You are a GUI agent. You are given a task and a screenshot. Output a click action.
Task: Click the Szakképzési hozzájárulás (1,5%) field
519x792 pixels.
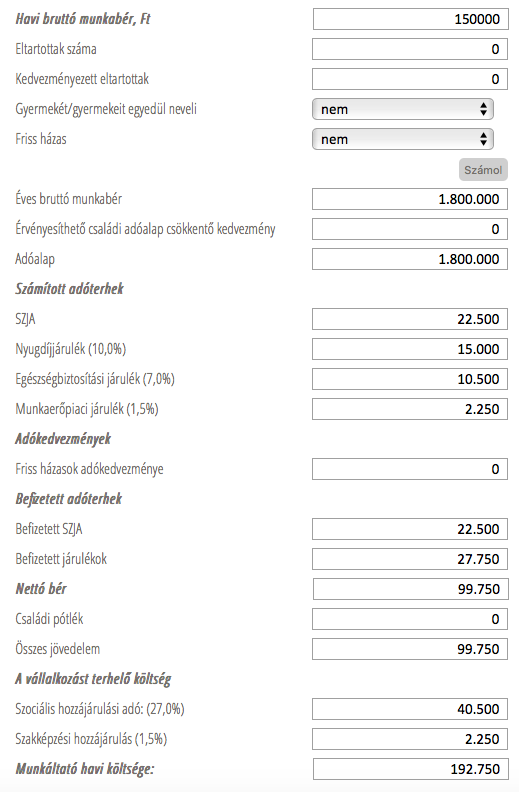click(x=409, y=739)
